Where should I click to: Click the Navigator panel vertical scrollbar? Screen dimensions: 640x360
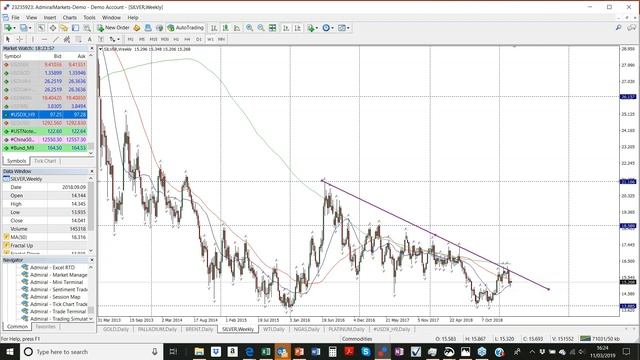91,293
